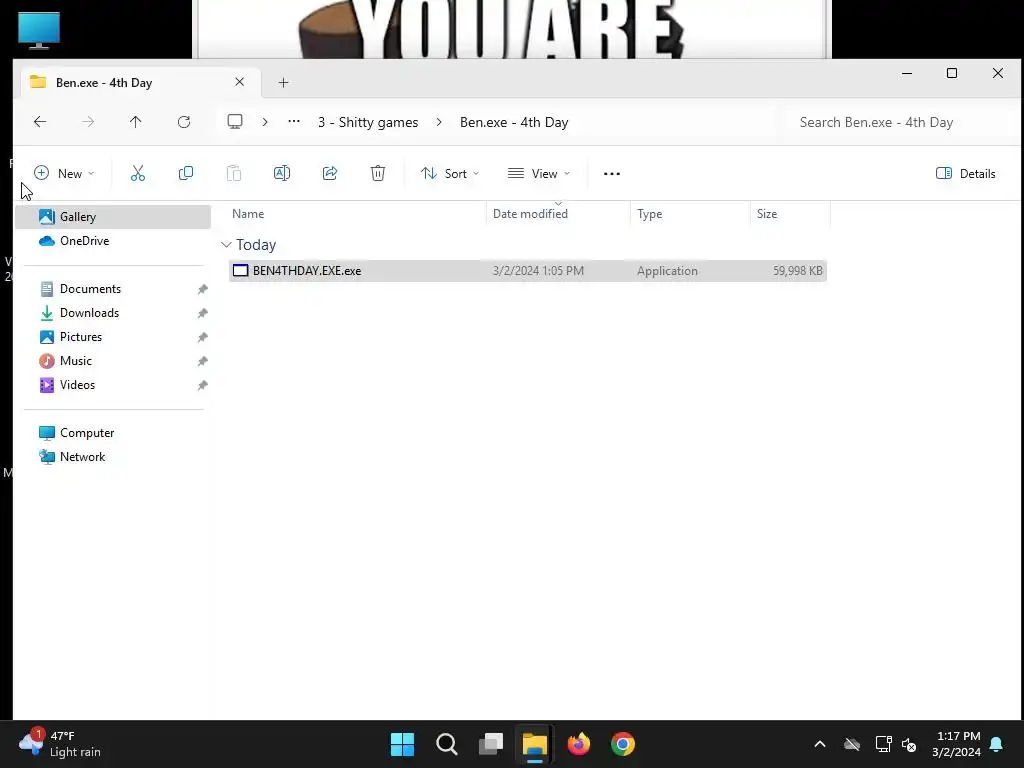
Task: Show hidden system tray icons
Action: point(820,744)
